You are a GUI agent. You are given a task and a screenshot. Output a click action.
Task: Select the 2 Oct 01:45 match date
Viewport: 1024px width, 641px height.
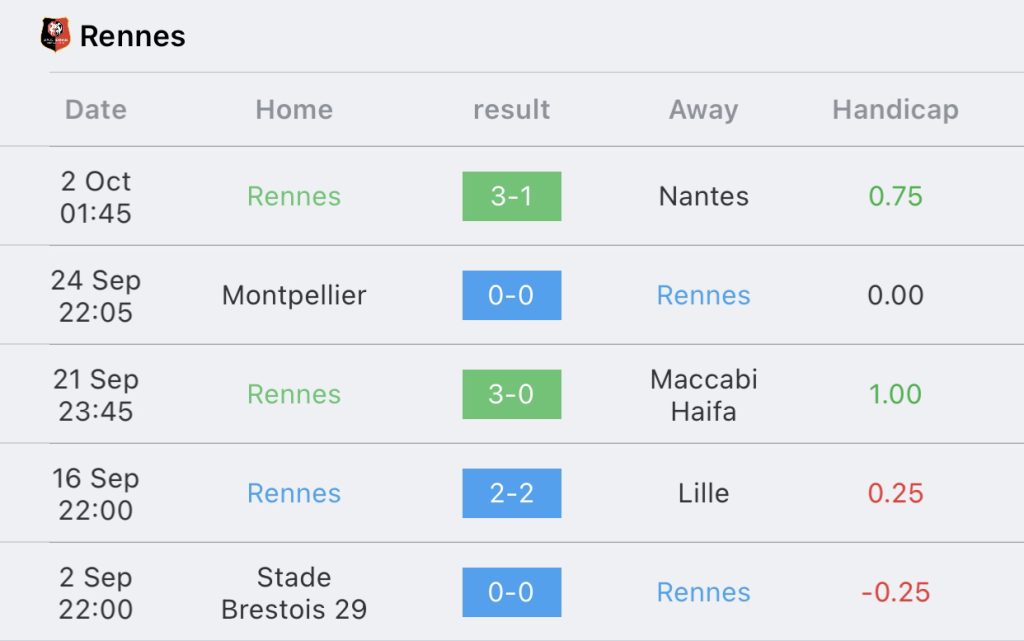[95, 197]
